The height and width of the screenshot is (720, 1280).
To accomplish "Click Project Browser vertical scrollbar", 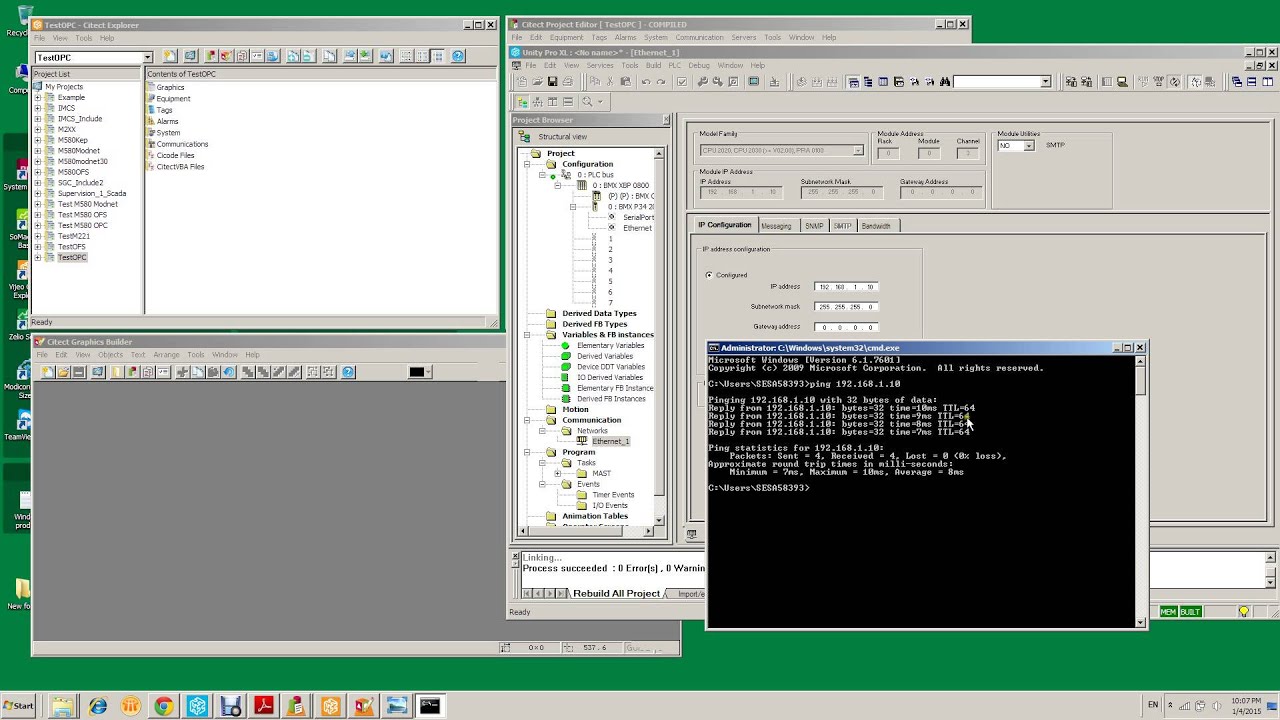I will point(659,338).
